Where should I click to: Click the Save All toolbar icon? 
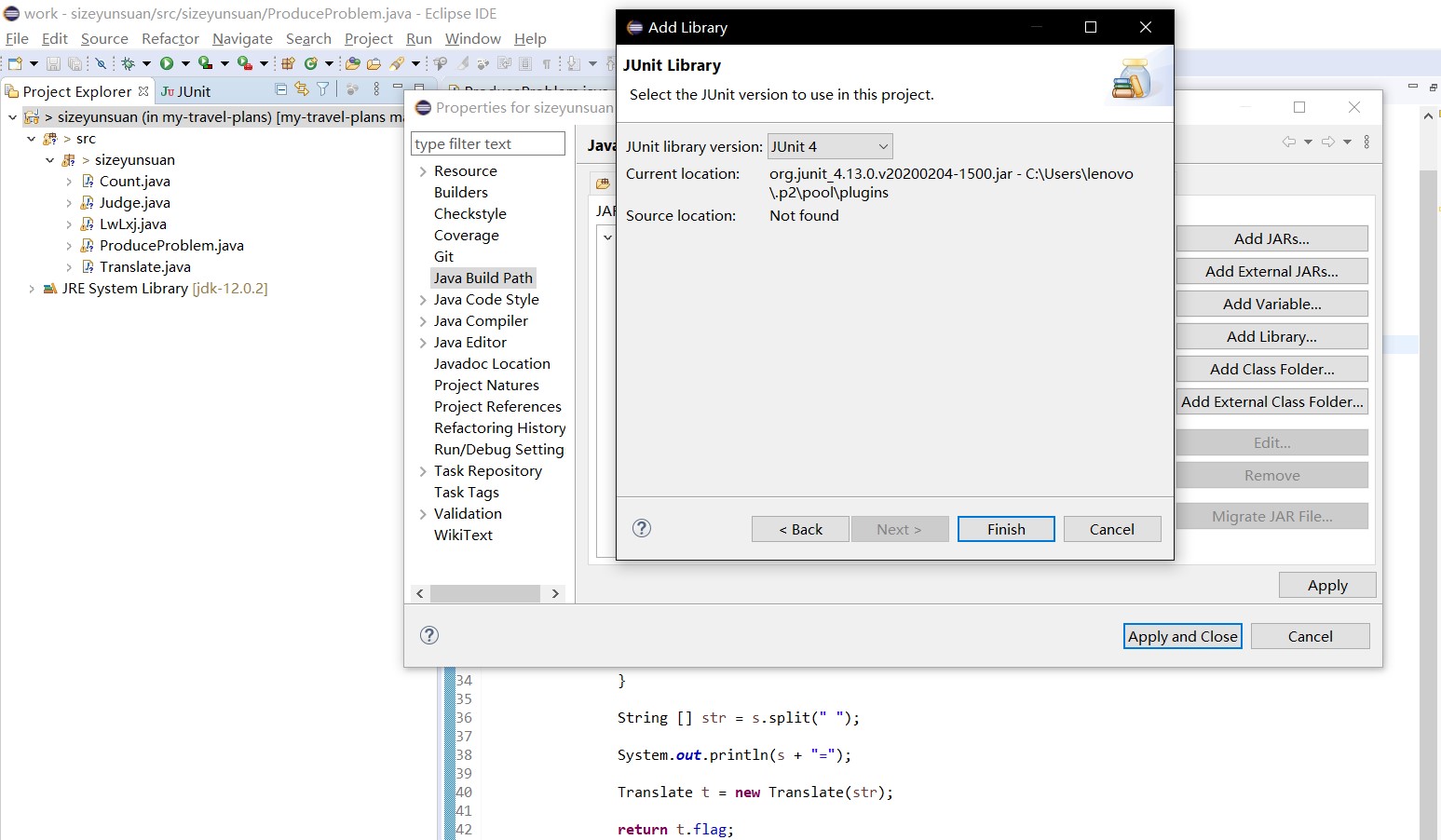pos(75,63)
